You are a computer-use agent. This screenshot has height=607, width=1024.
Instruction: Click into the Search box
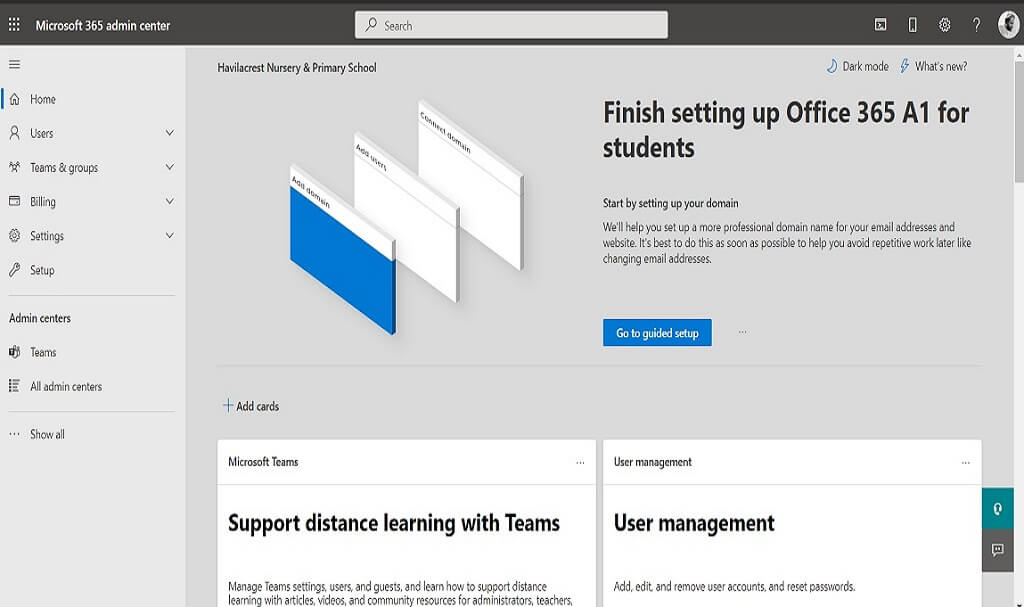[x=511, y=25]
